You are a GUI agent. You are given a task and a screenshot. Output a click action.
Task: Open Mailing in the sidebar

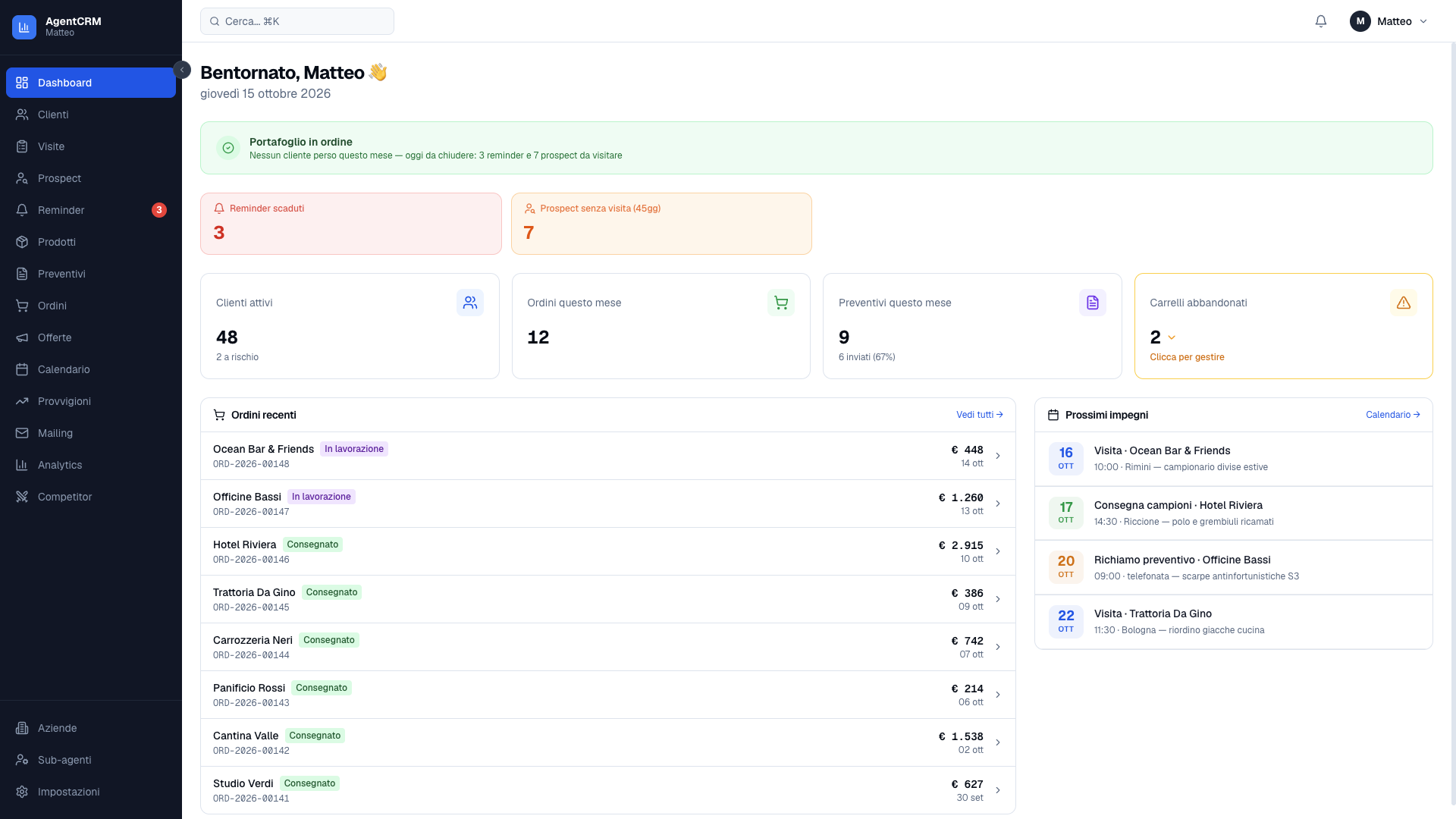point(91,433)
